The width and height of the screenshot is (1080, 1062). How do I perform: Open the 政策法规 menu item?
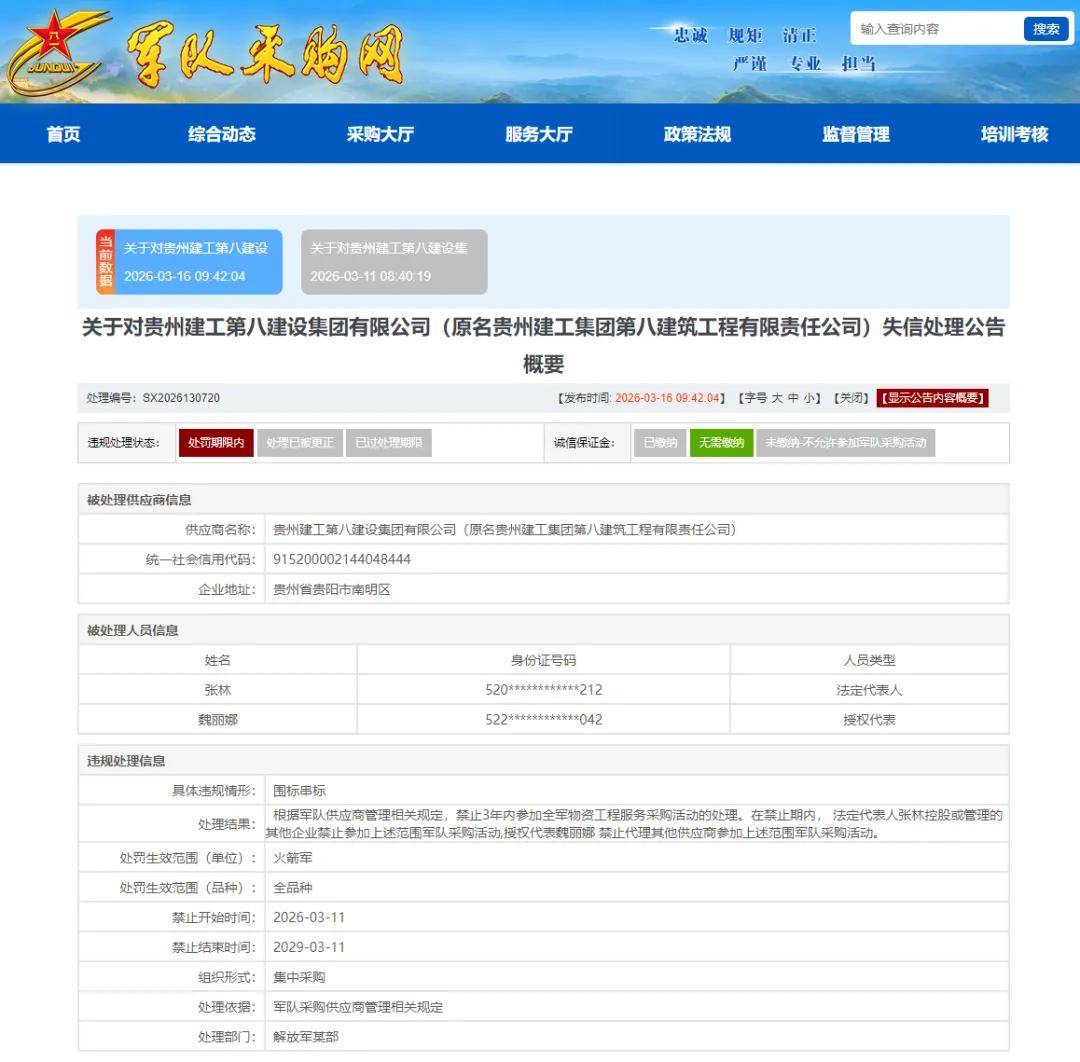point(697,134)
